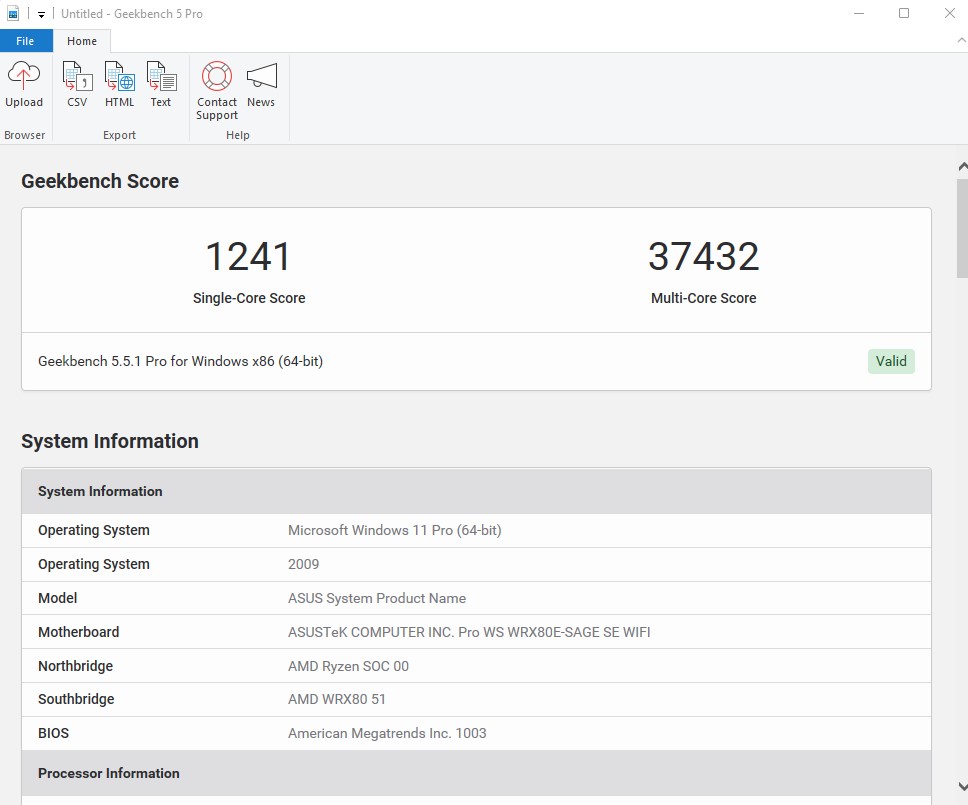Viewport: 968px width, 805px height.
Task: Click AMD Ryzen SOC 00 value
Action: [x=348, y=666]
